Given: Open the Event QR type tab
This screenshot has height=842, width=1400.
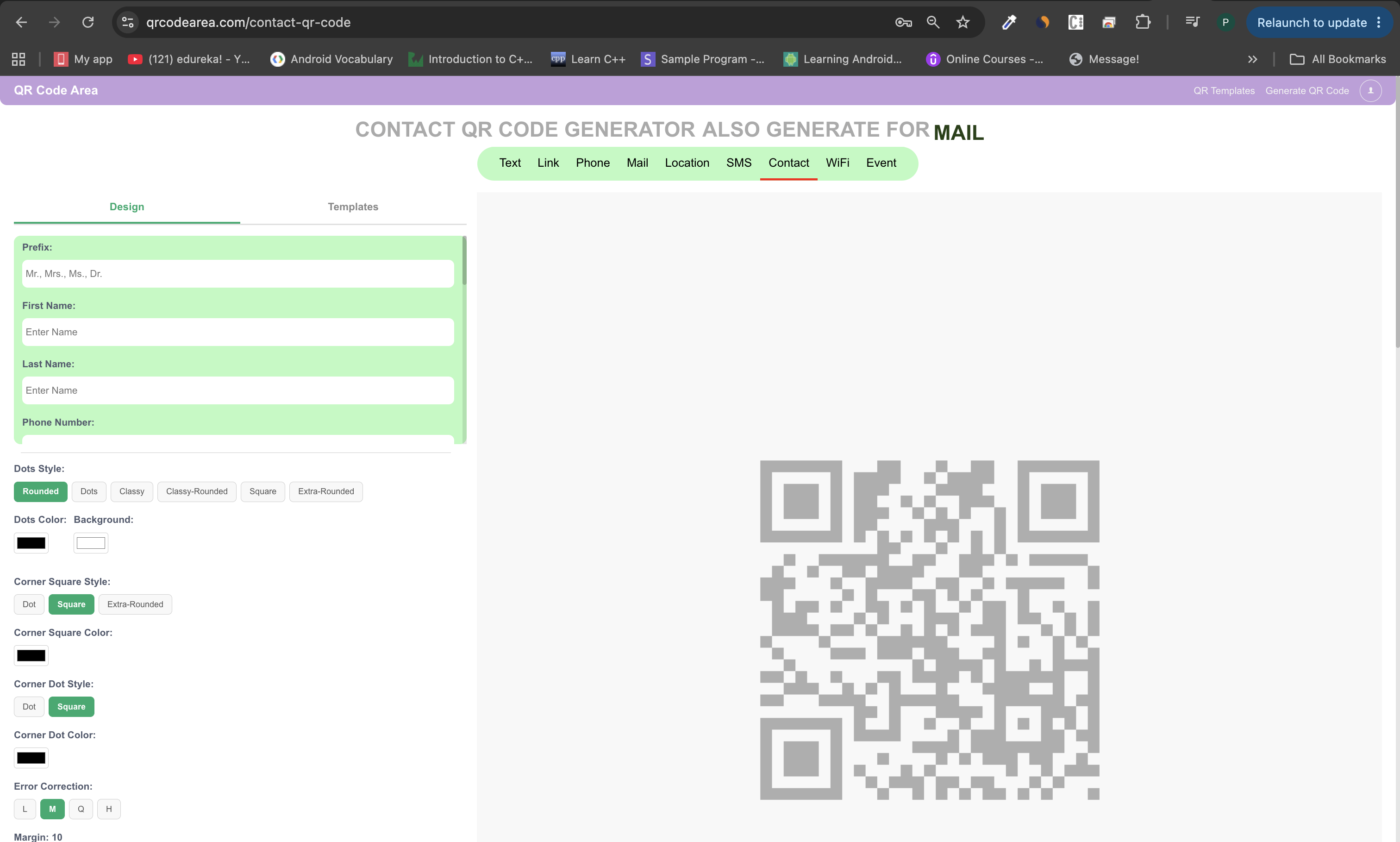Looking at the screenshot, I should pyautogui.click(x=881, y=163).
